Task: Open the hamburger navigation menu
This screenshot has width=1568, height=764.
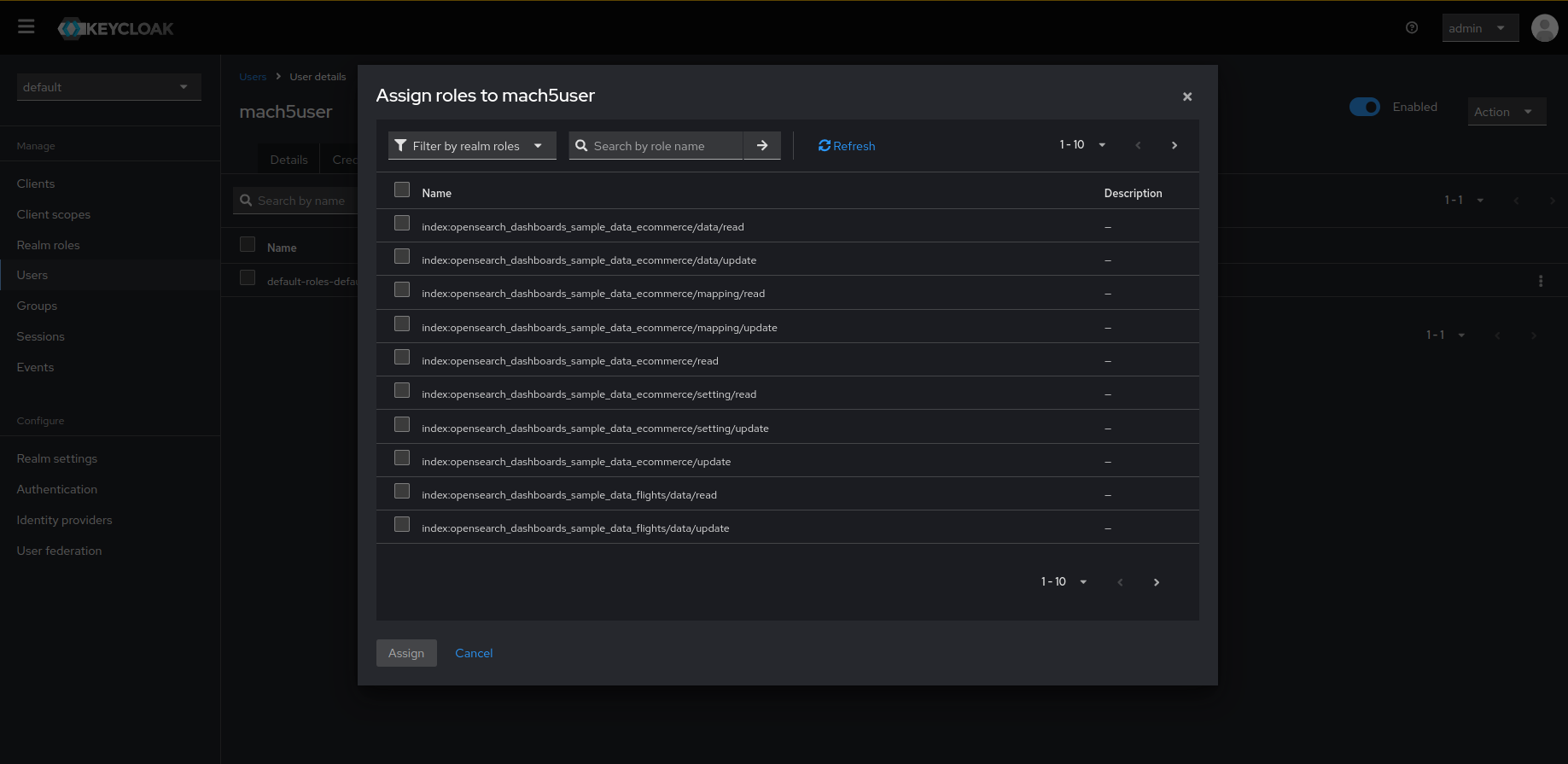Action: point(26,27)
